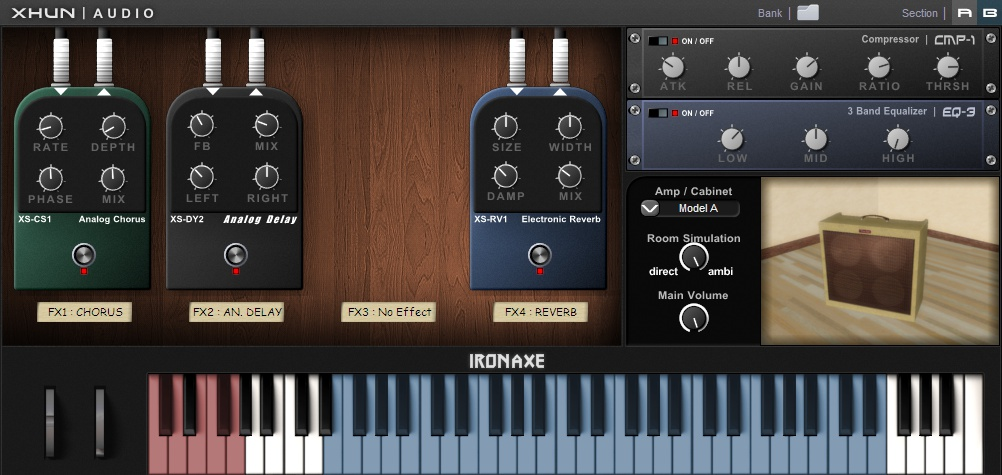Toggle the Compressor ON/OFF switch
This screenshot has height=475, width=1002.
click(658, 41)
